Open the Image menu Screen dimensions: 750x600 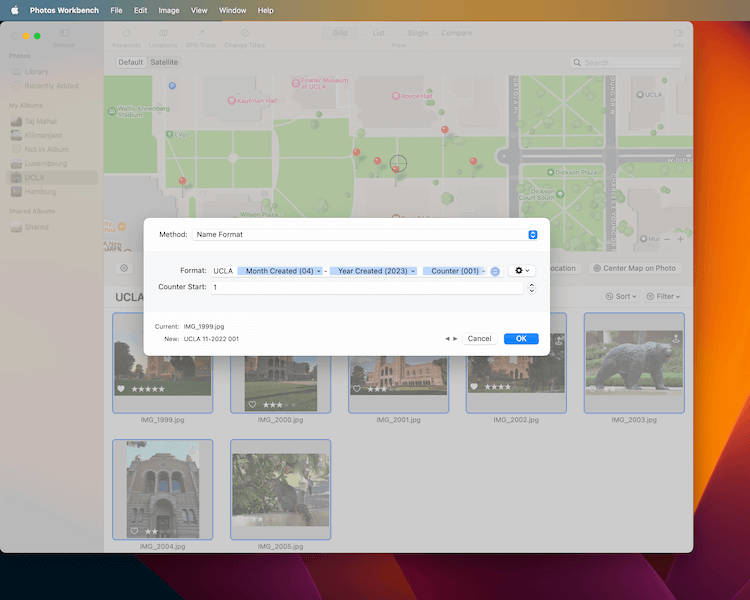click(x=169, y=10)
